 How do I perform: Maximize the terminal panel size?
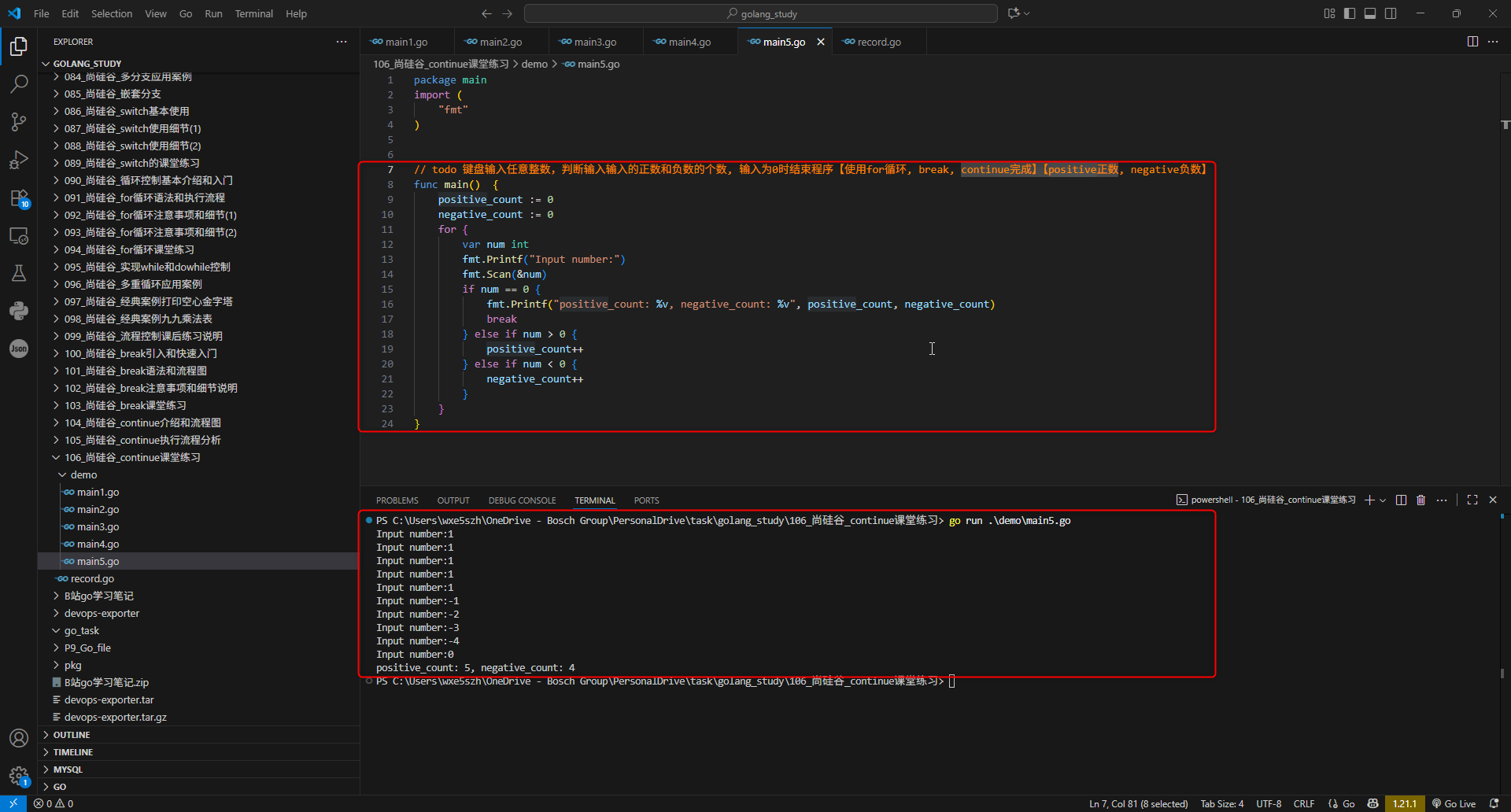(1472, 500)
